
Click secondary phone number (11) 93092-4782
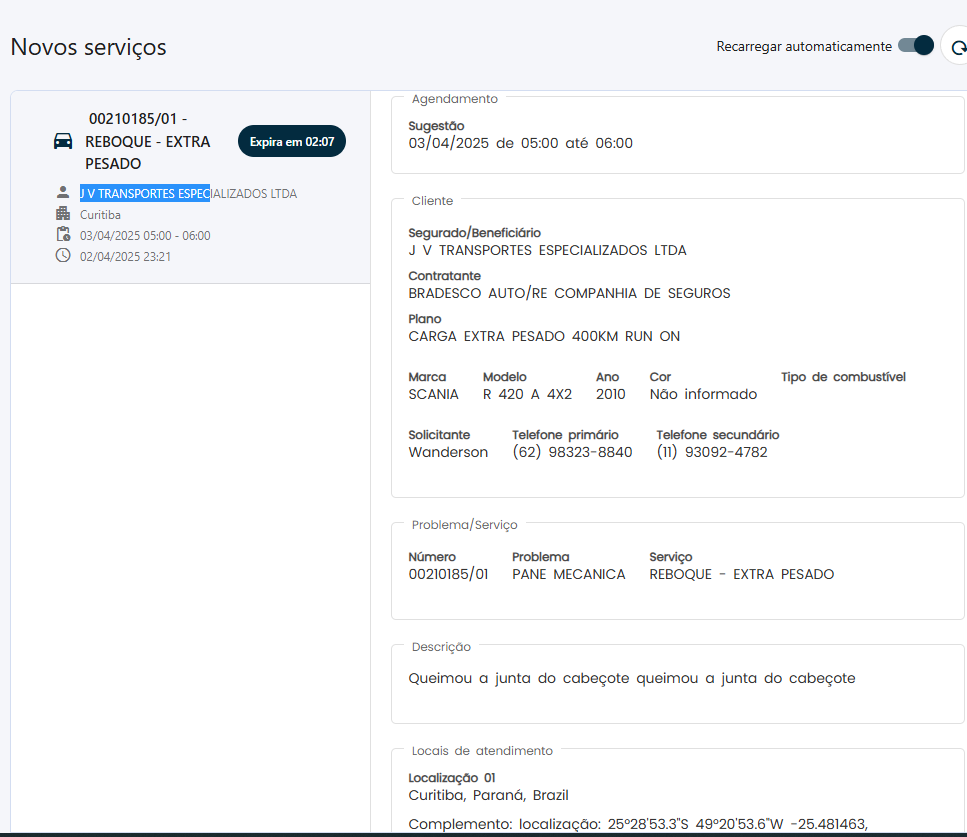click(x=712, y=452)
